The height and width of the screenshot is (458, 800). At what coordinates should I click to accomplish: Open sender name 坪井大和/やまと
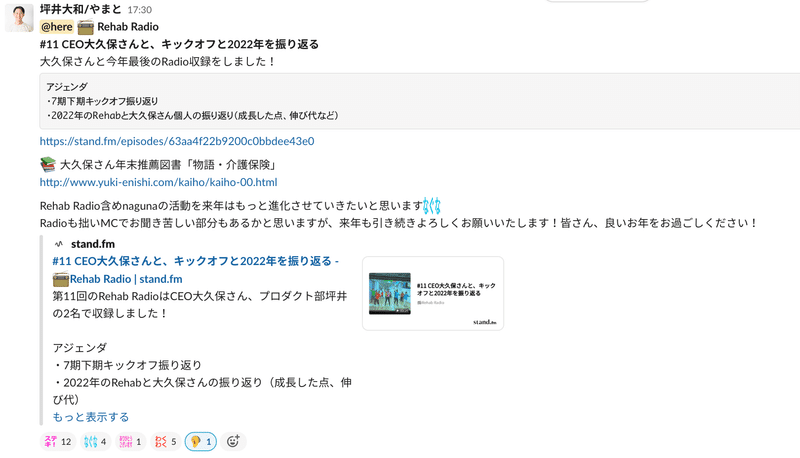click(x=81, y=9)
